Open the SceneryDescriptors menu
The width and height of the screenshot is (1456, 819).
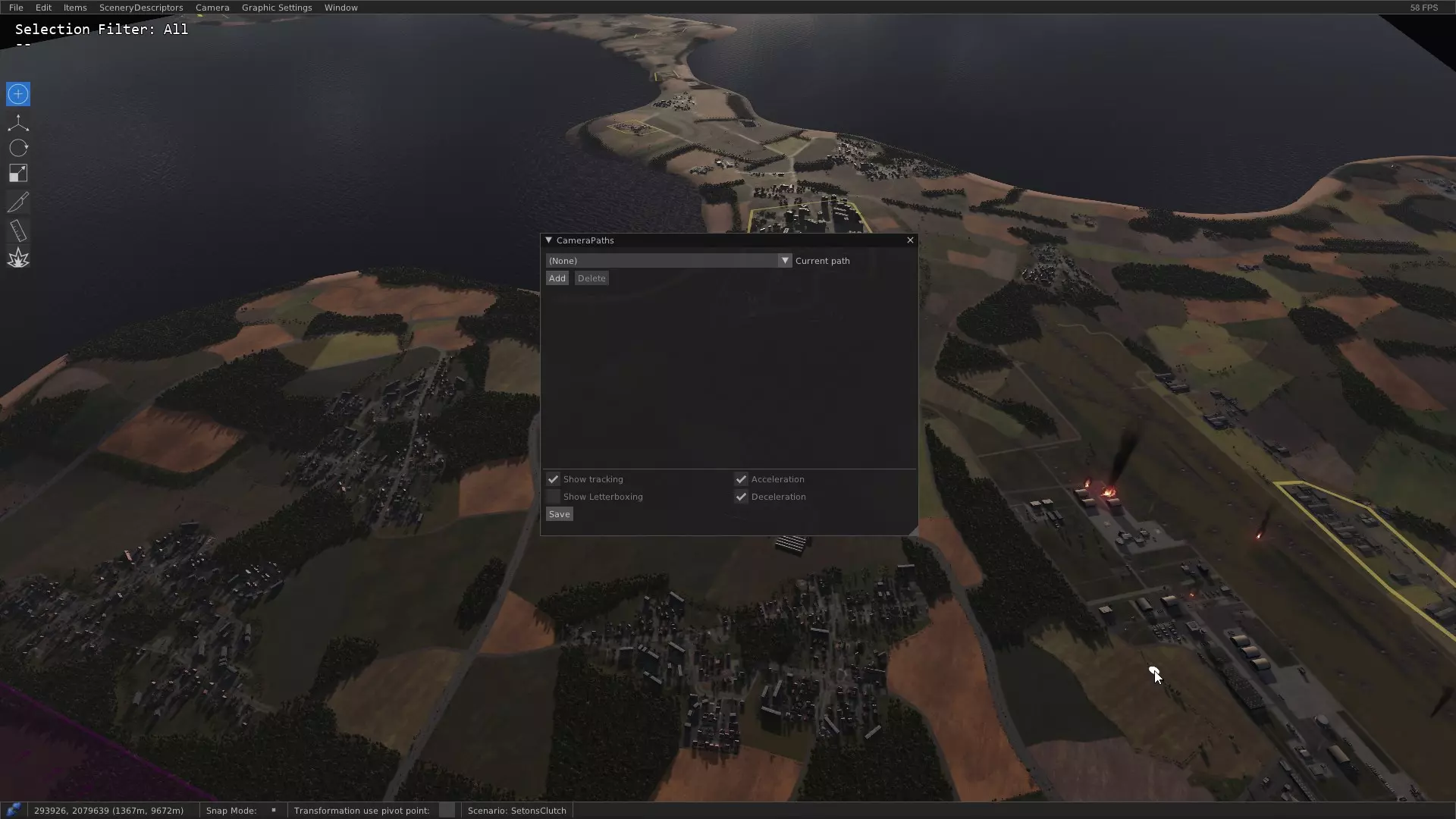pyautogui.click(x=141, y=8)
